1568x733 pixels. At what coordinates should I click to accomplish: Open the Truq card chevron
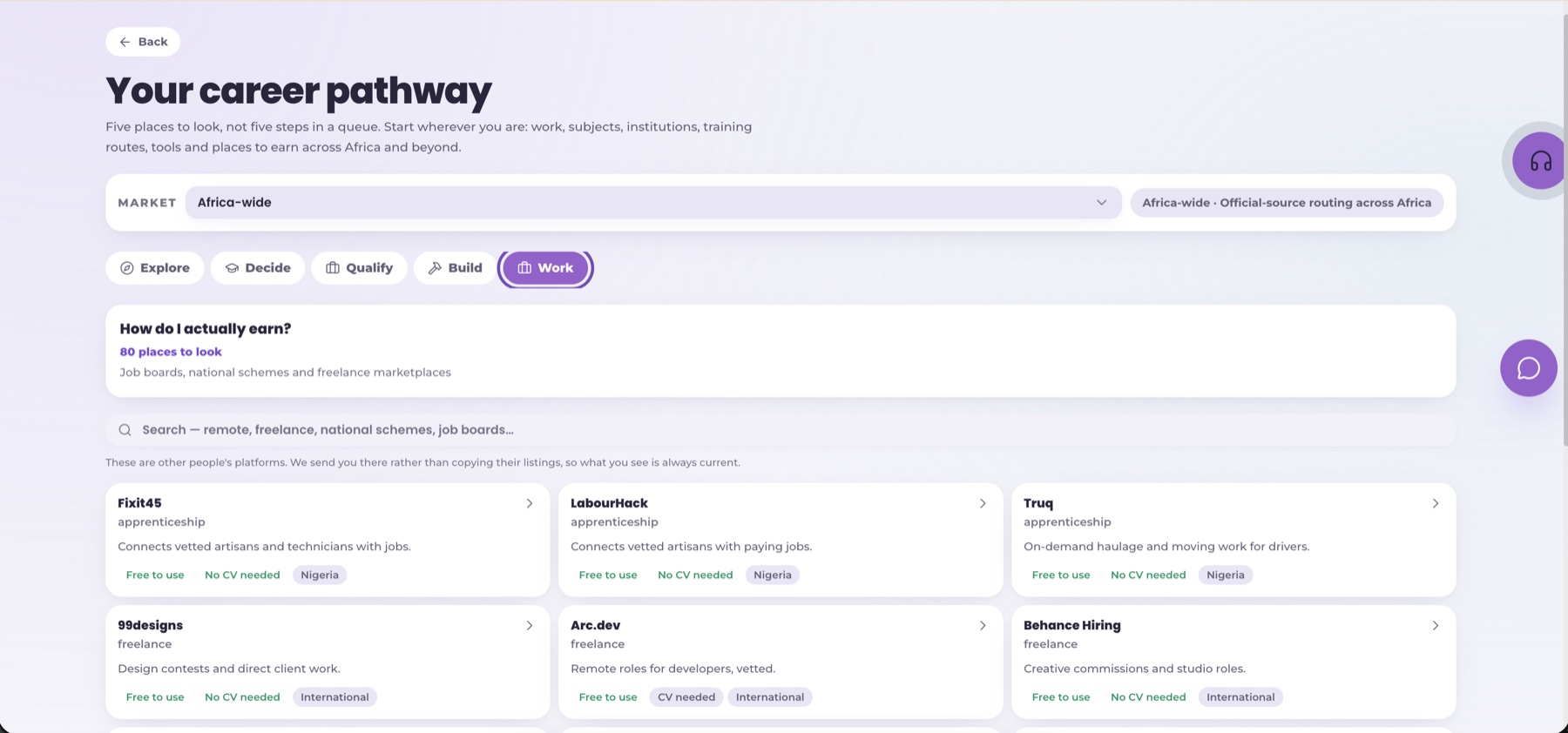[1436, 503]
